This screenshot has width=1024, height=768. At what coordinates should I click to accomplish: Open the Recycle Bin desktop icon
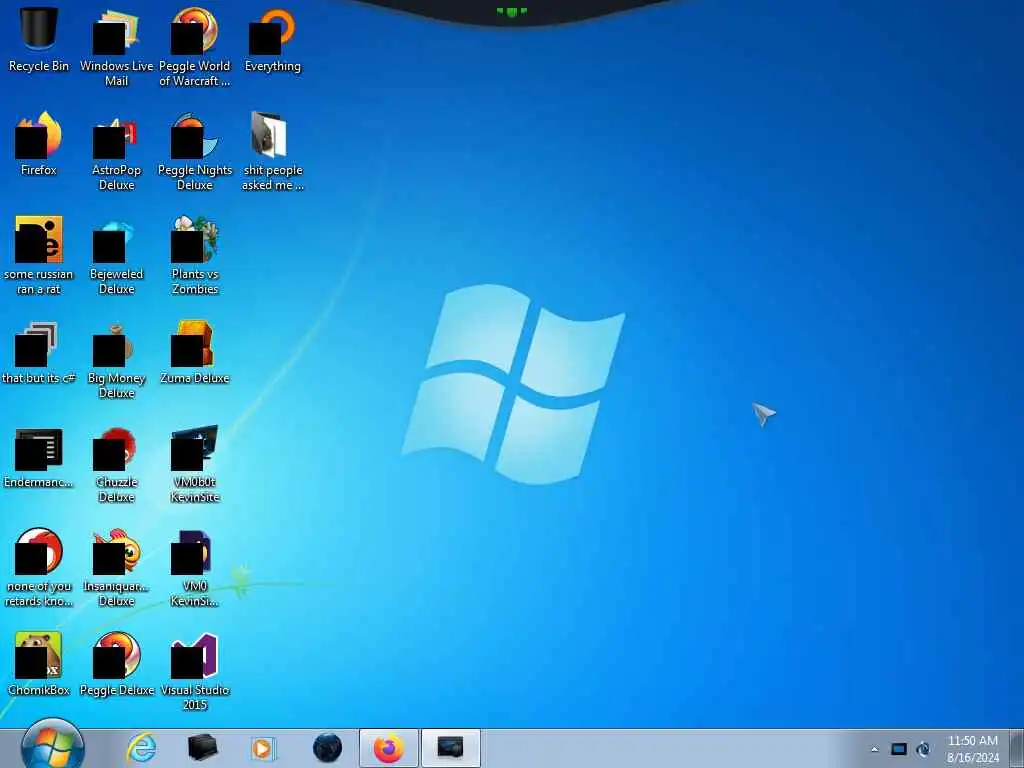click(x=39, y=39)
